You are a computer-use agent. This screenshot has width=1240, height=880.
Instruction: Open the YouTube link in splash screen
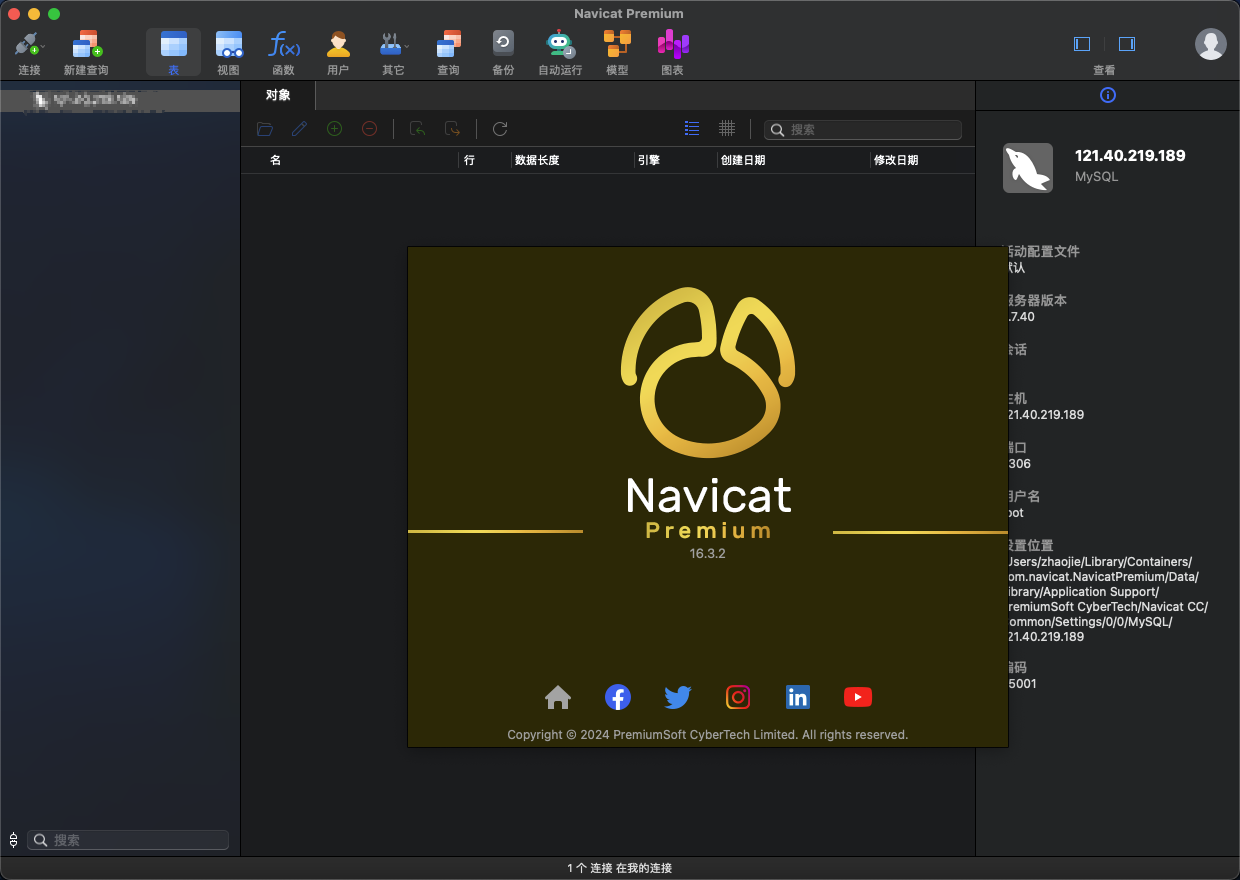tap(858, 697)
